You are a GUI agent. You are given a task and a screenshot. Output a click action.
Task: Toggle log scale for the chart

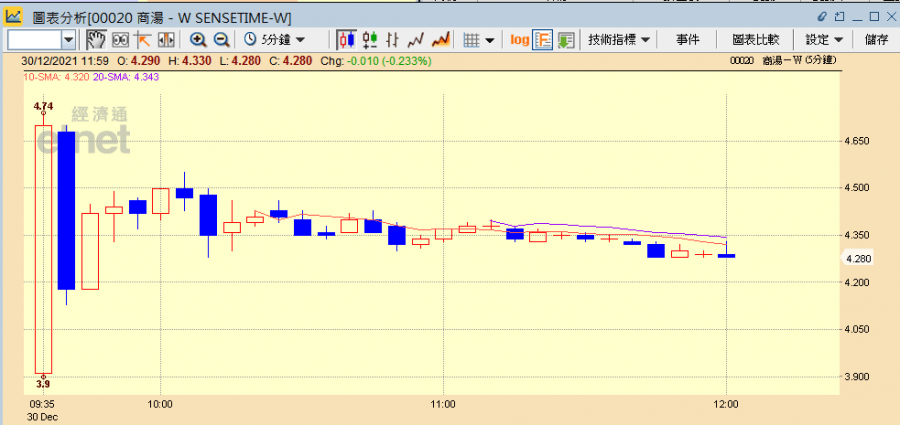pos(520,40)
